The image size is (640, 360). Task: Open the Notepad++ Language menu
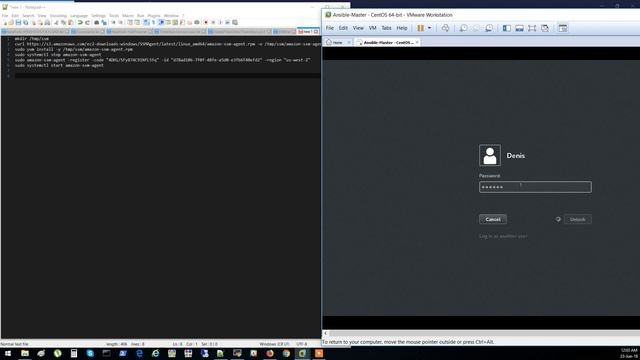point(78,16)
